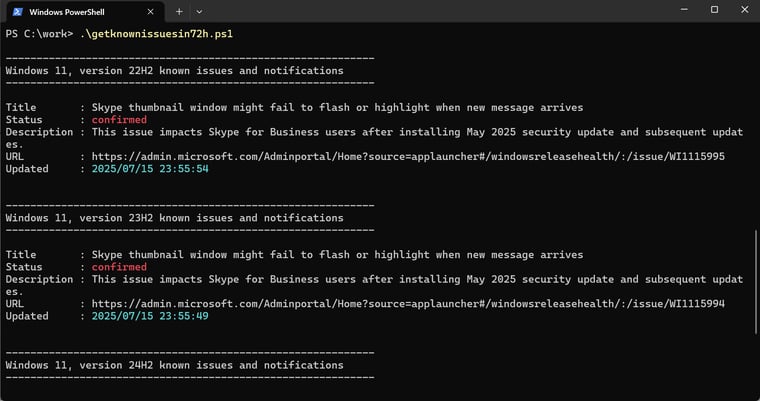Image resolution: width=760 pixels, height=401 pixels.
Task: Maximize the terminal window
Action: coord(714,10)
